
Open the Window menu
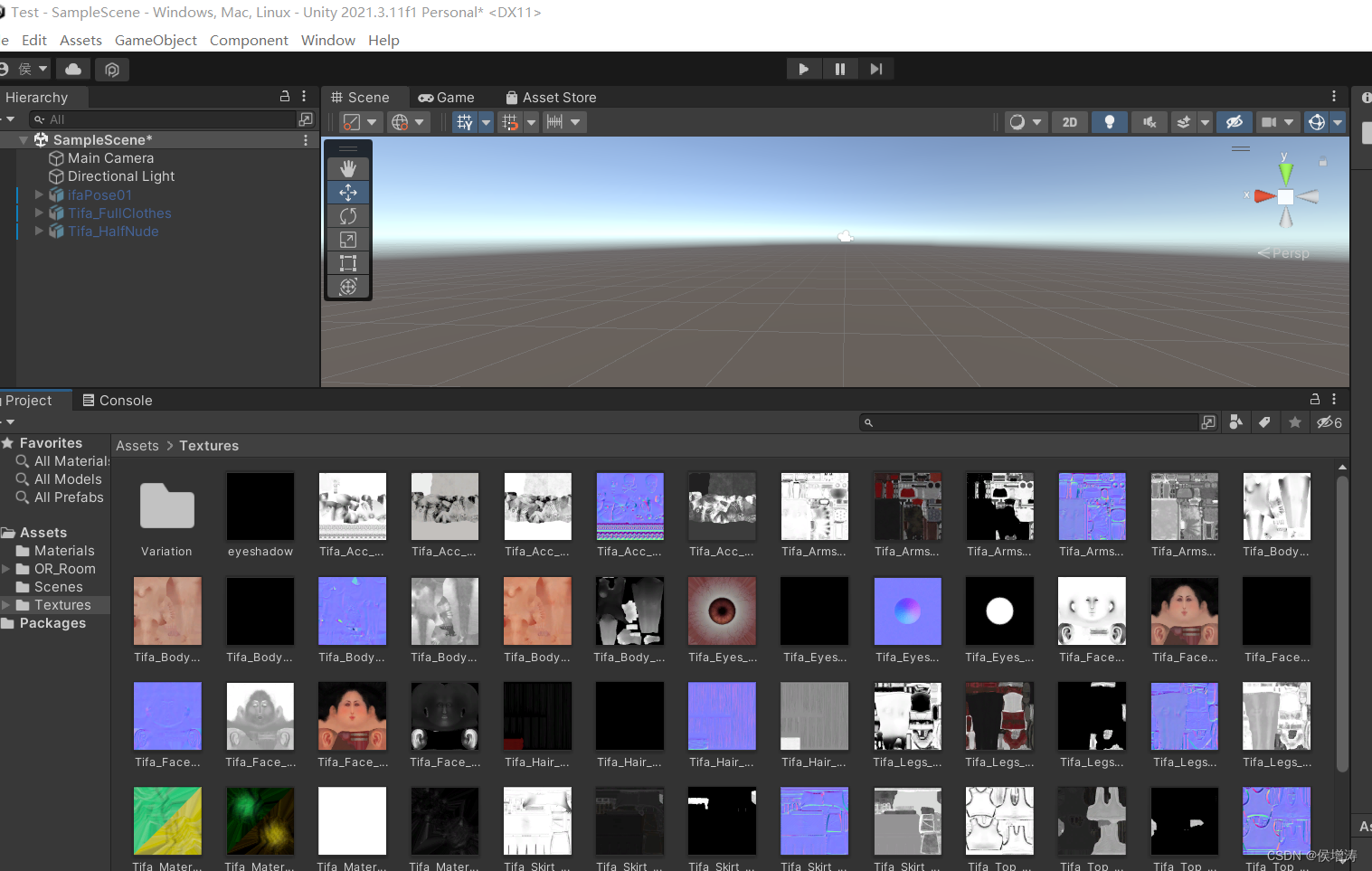click(327, 40)
